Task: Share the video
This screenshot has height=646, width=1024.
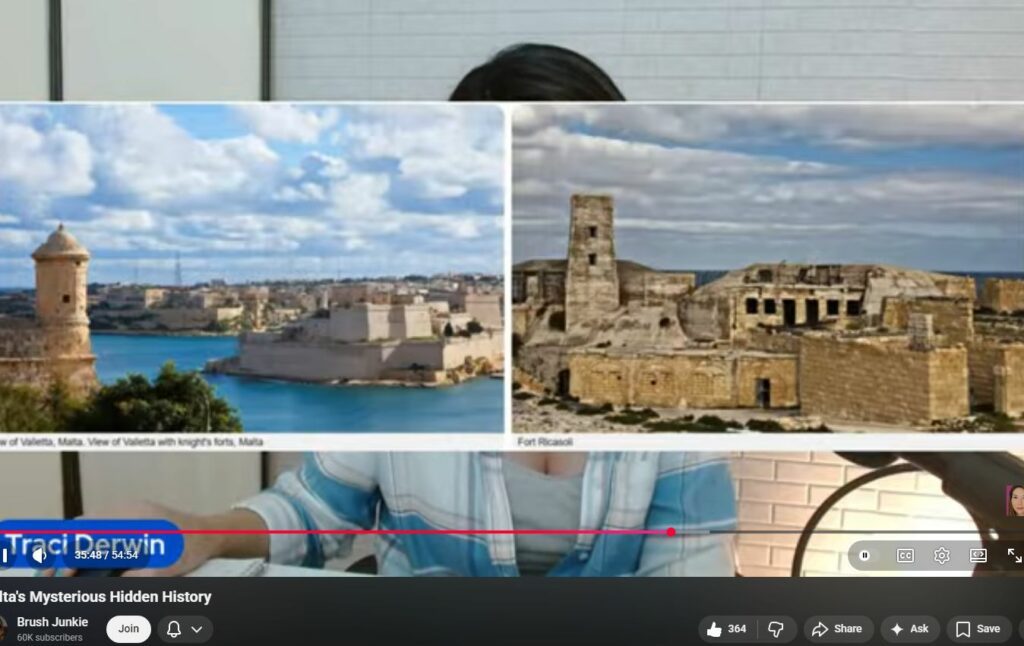Action: click(x=837, y=629)
